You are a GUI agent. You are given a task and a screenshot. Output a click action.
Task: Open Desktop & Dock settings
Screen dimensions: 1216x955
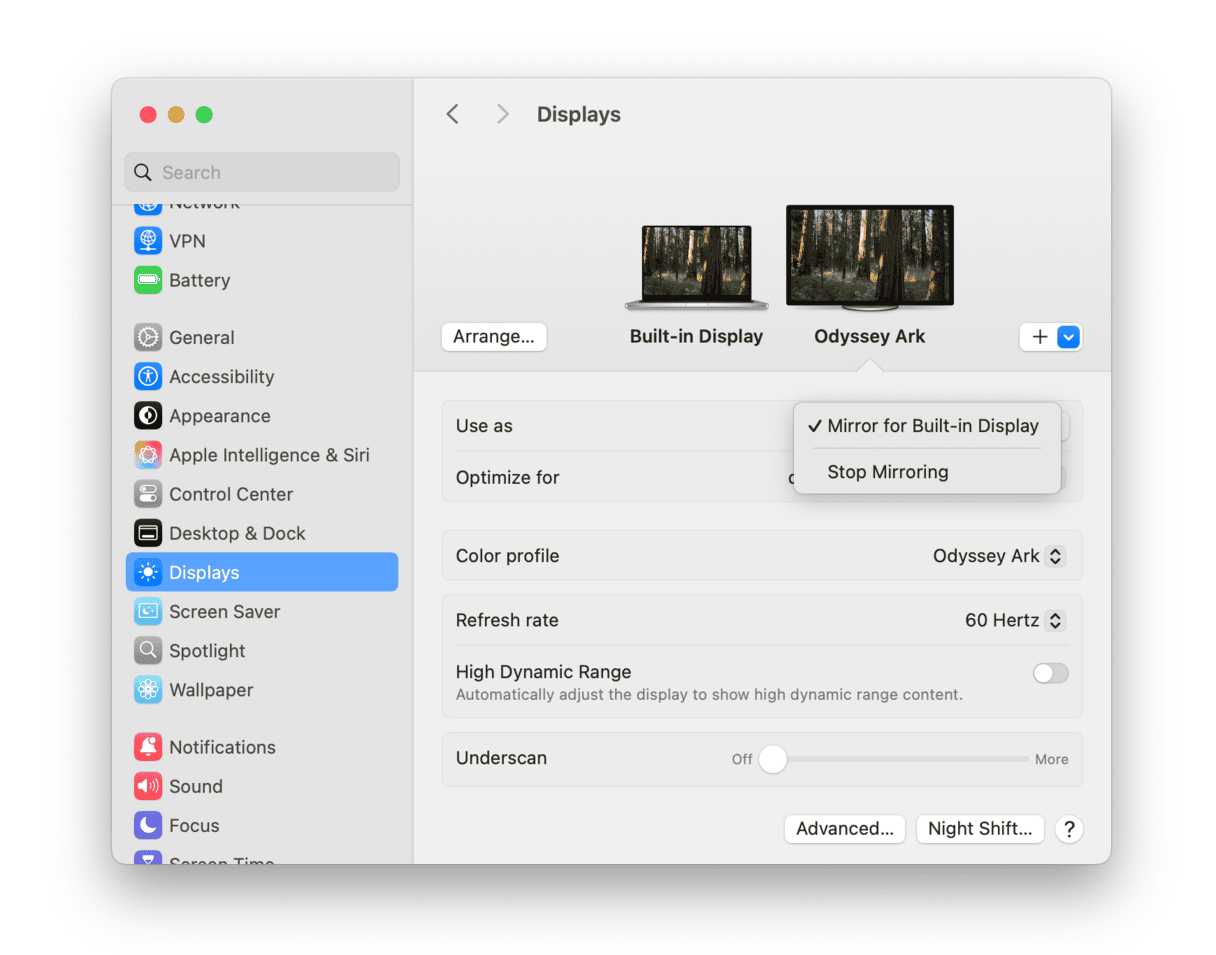[262, 533]
